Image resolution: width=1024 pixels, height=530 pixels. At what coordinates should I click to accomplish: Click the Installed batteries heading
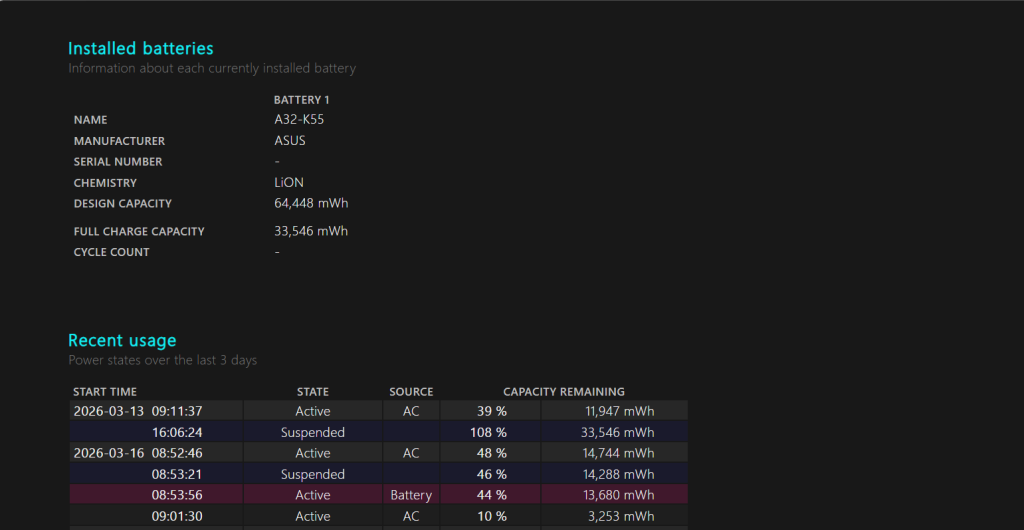[140, 48]
